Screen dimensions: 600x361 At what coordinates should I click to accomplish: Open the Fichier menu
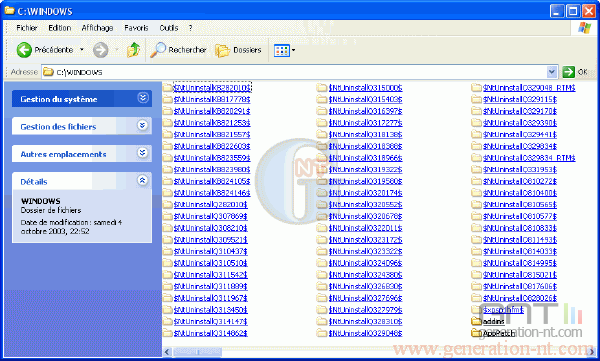[x=26, y=28]
